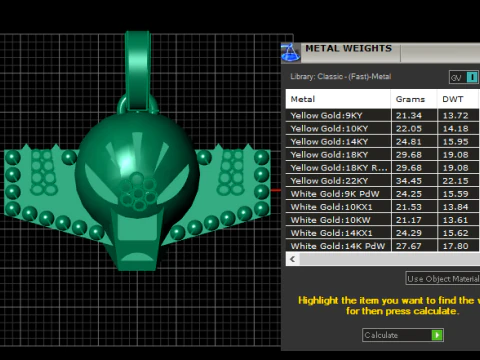Click the 13.72 DWT value

456,115
